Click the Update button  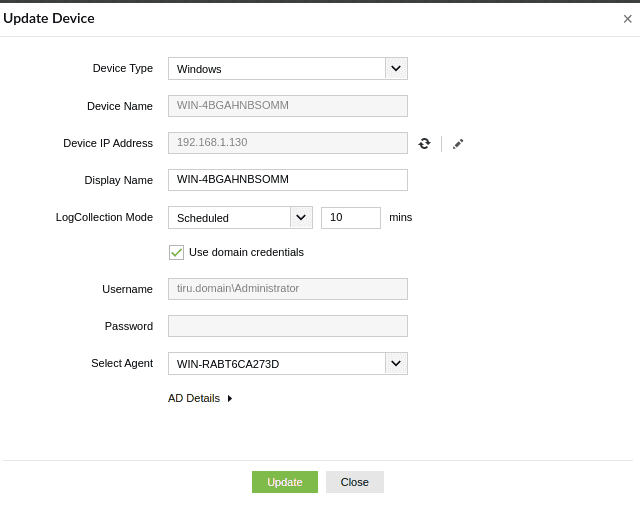[284, 482]
